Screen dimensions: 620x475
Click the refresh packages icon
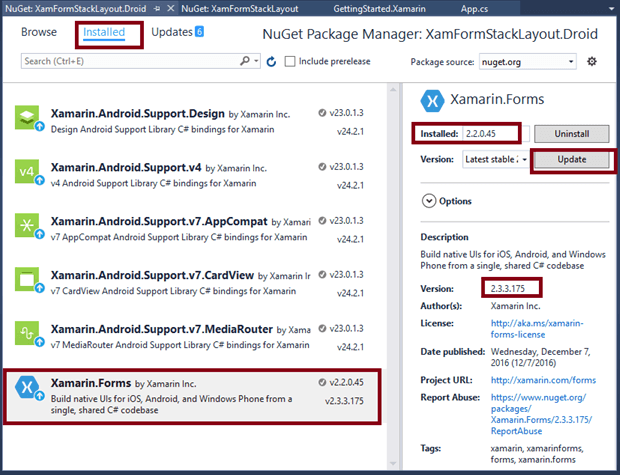271,62
